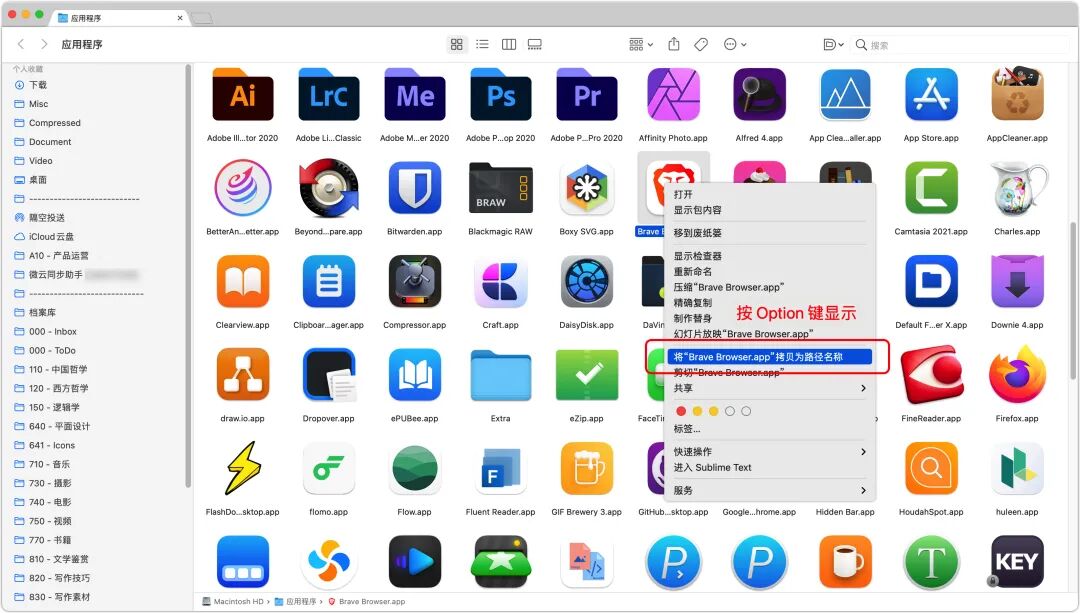Screen dimensions: 1080x613
Task: Select the FlashDesktop app icon
Action: 242,468
